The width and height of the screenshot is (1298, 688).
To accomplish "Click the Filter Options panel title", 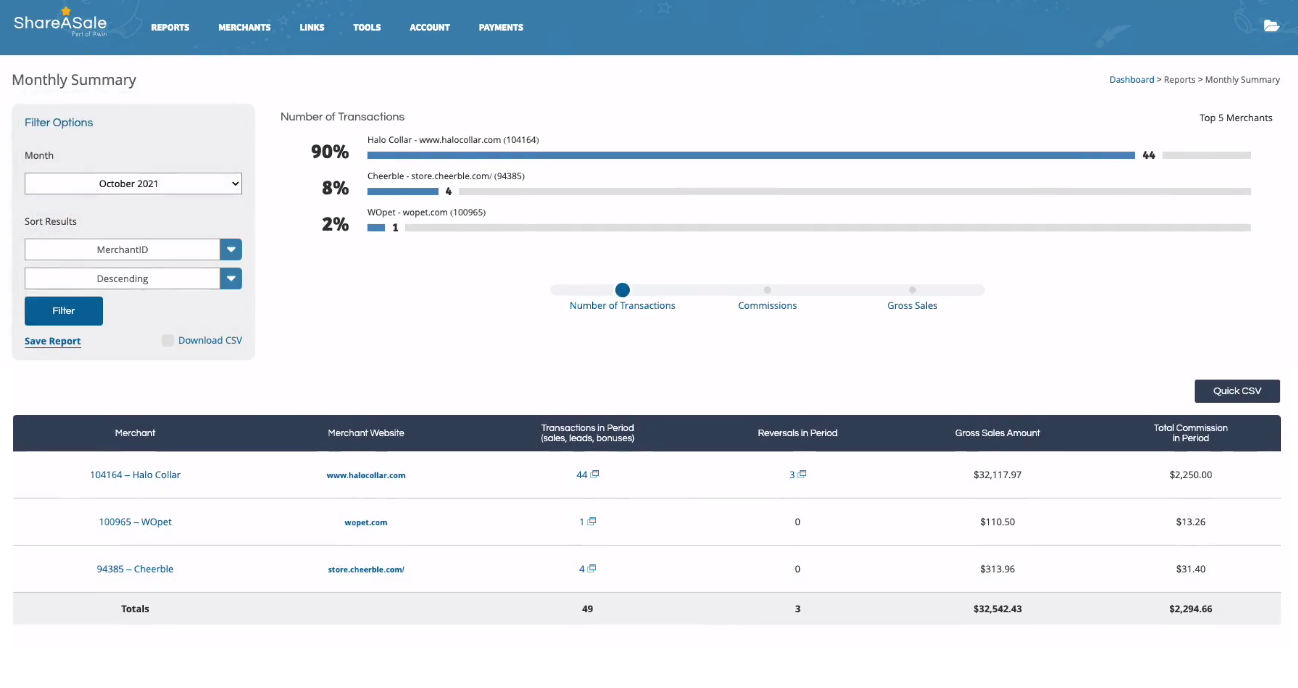I will 59,123.
